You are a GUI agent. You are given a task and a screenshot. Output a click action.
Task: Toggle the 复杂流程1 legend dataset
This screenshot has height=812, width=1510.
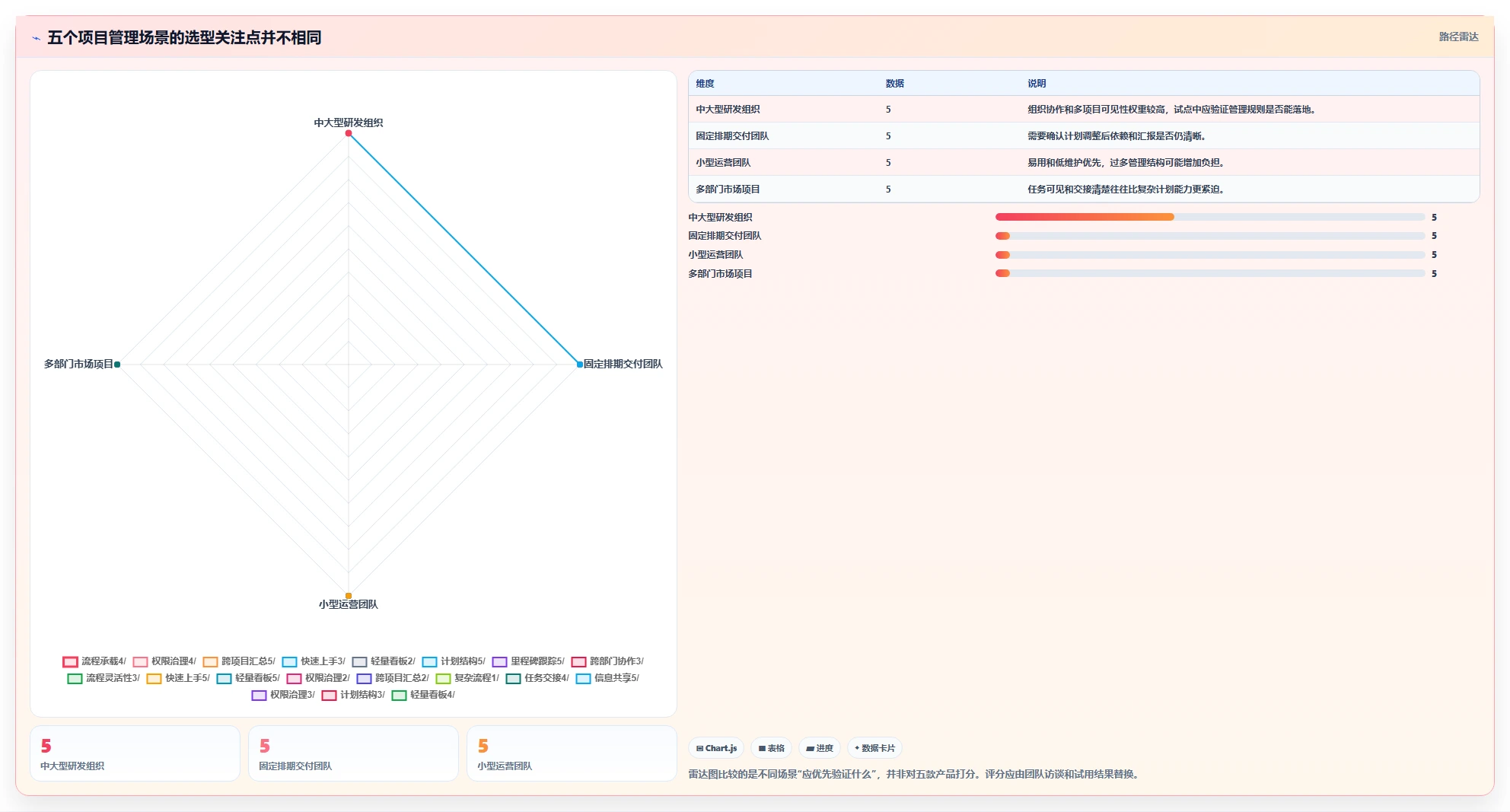pos(467,678)
